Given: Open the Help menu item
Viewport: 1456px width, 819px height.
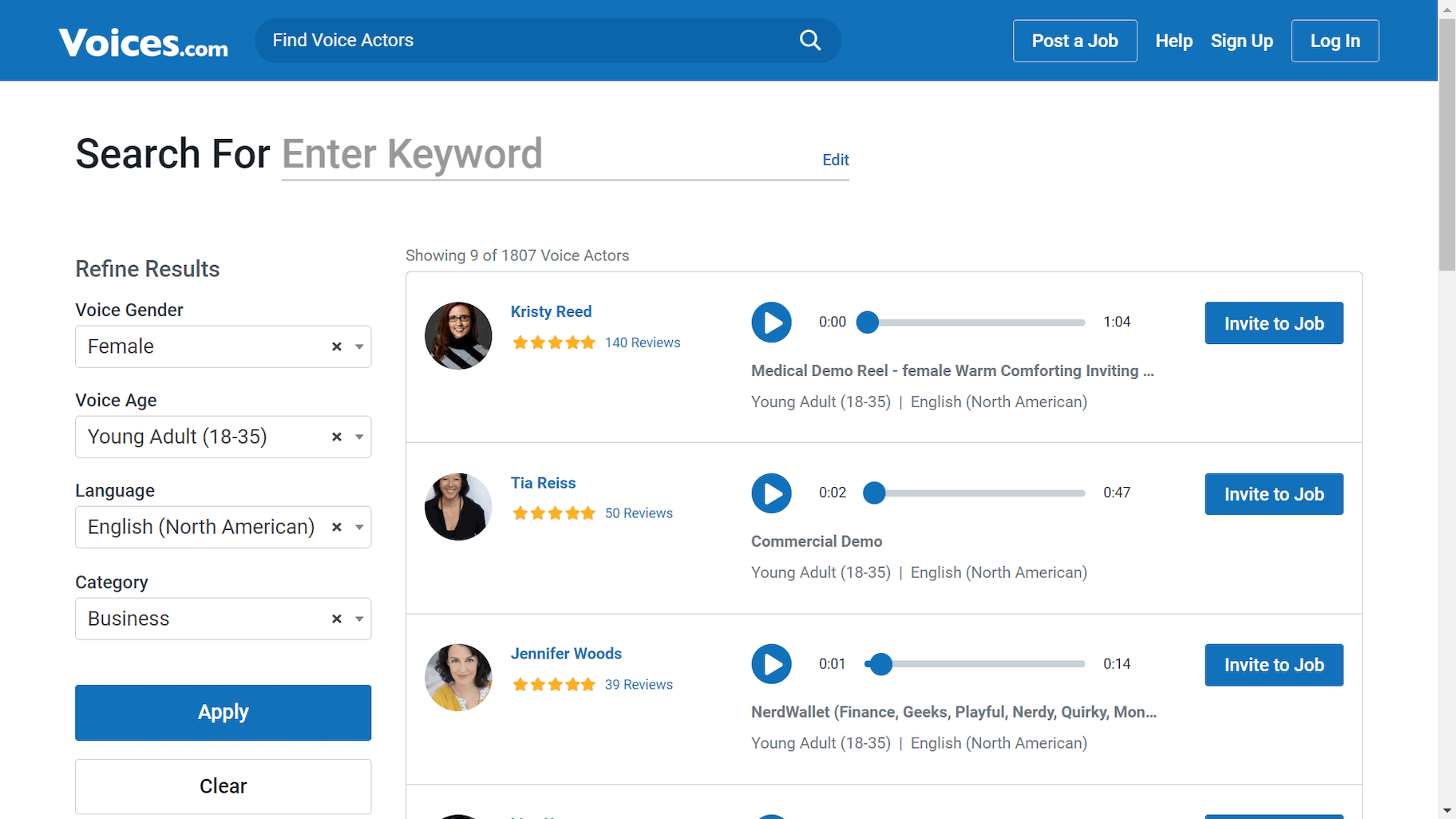Looking at the screenshot, I should point(1173,41).
